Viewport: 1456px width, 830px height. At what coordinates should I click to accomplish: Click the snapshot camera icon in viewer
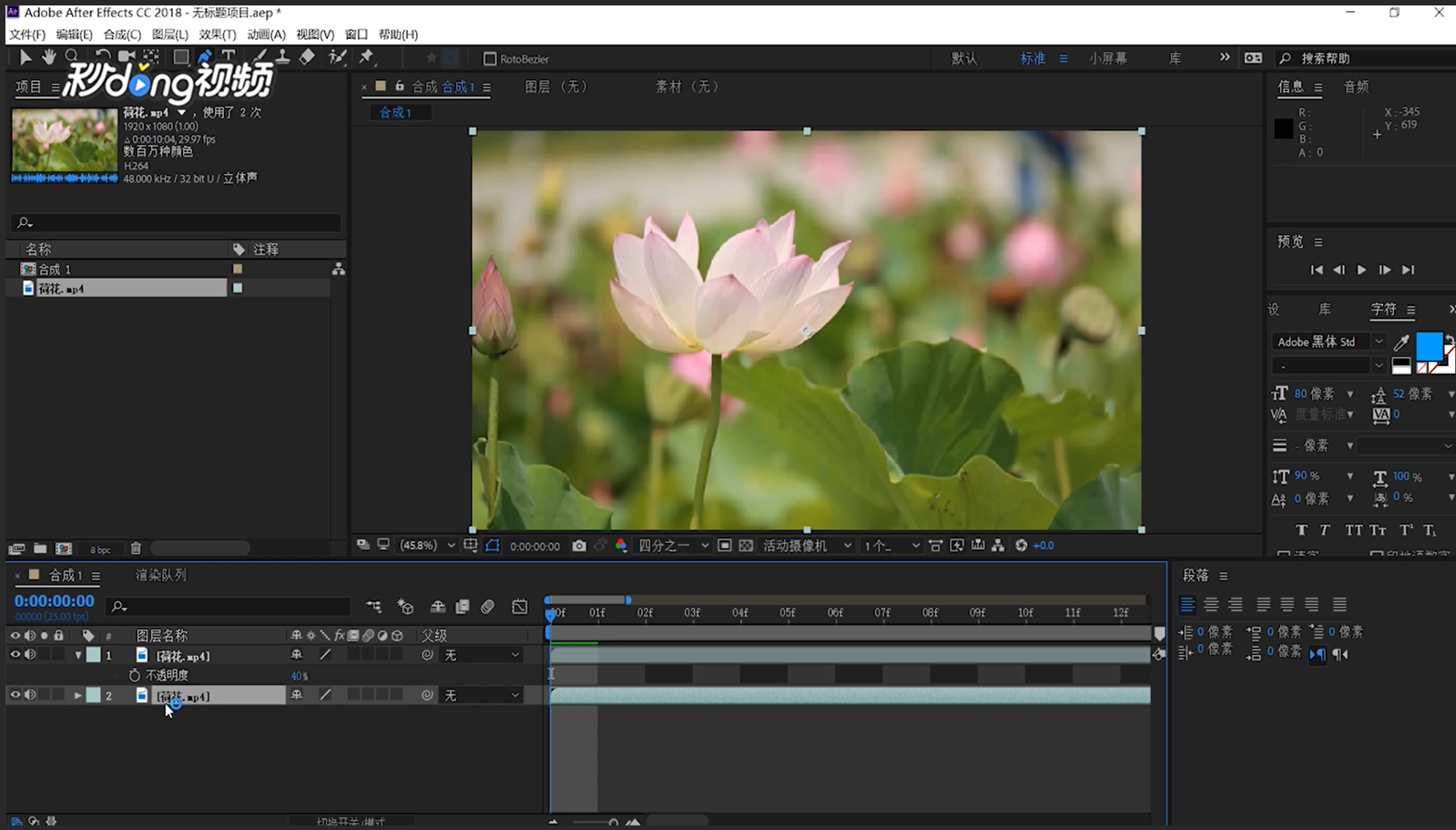point(579,546)
